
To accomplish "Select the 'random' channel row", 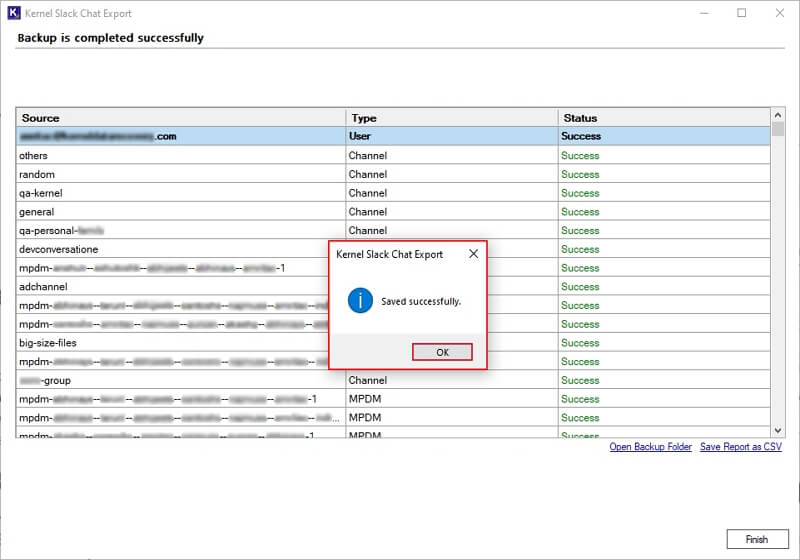I will [36, 174].
